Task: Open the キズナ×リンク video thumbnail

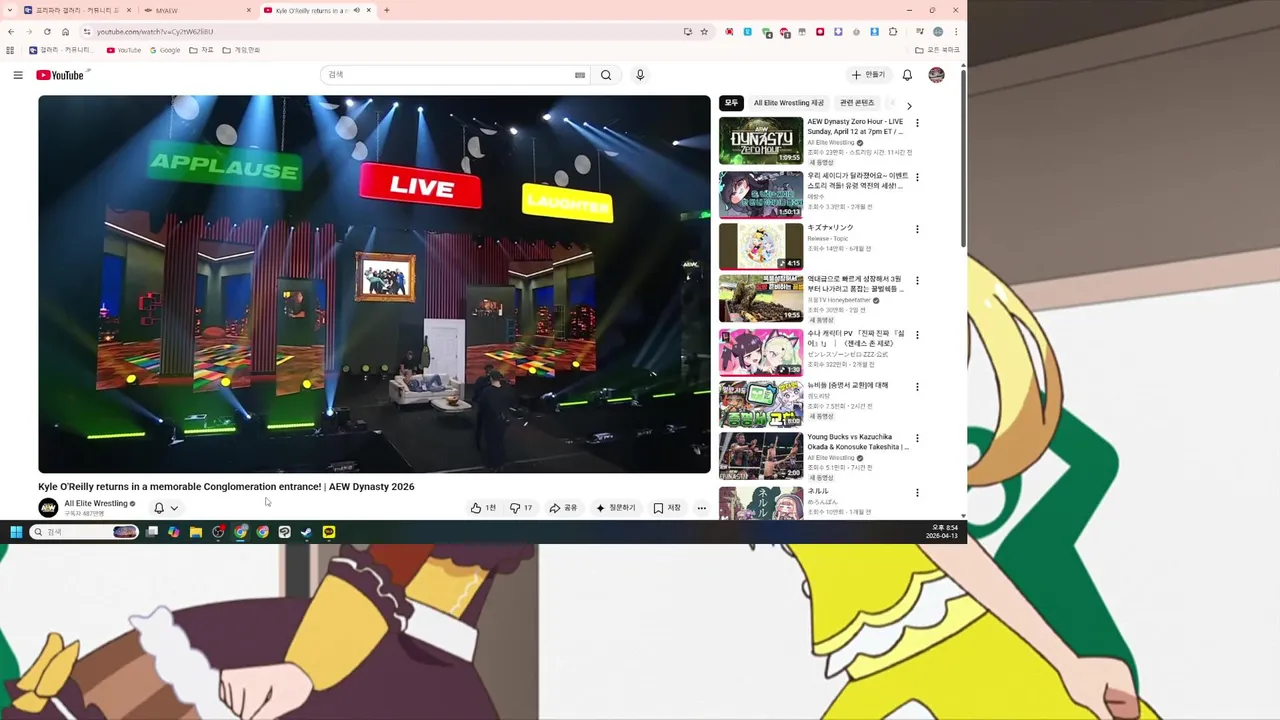Action: coord(761,246)
